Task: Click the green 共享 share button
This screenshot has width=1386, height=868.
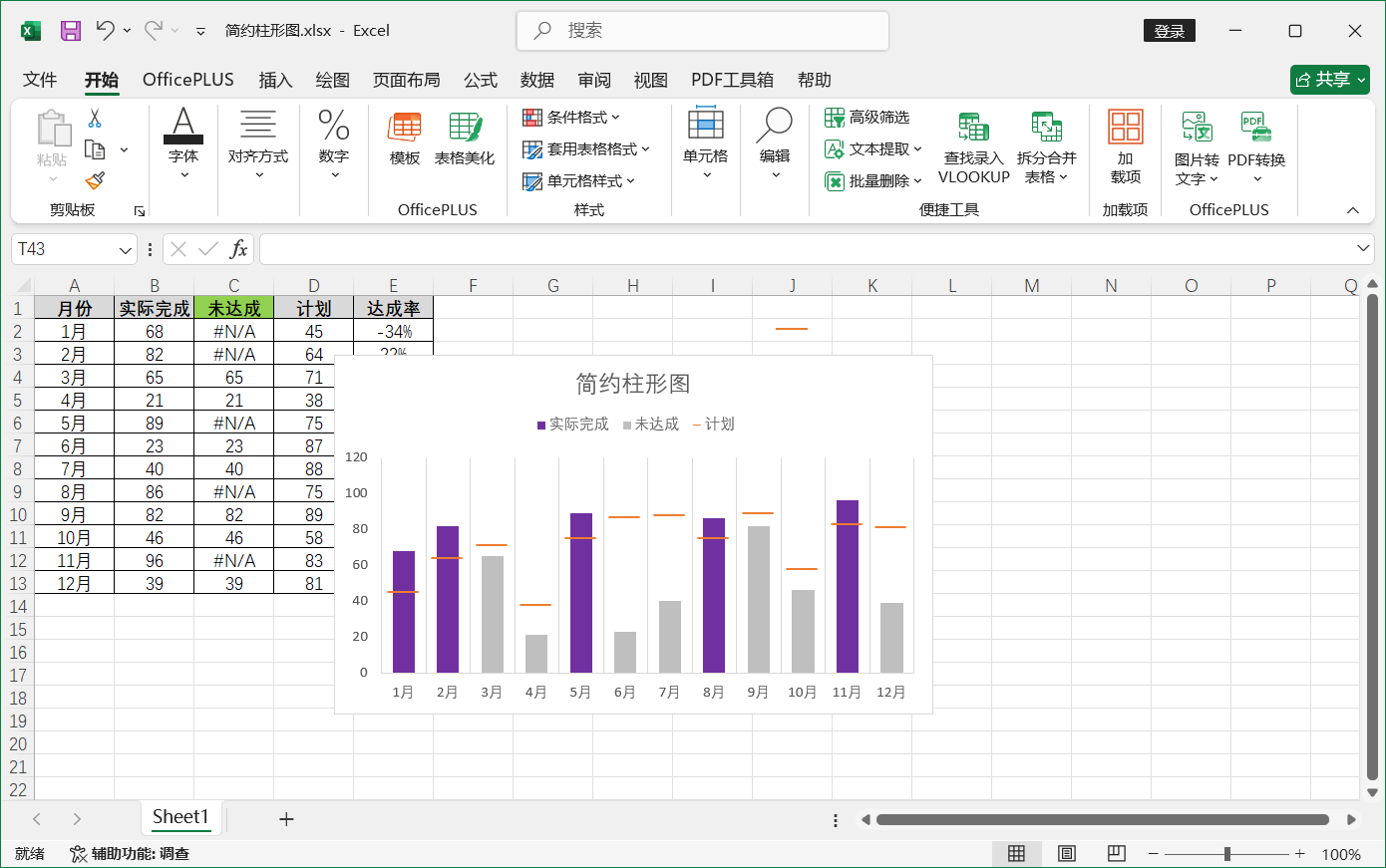Action: coord(1329,80)
